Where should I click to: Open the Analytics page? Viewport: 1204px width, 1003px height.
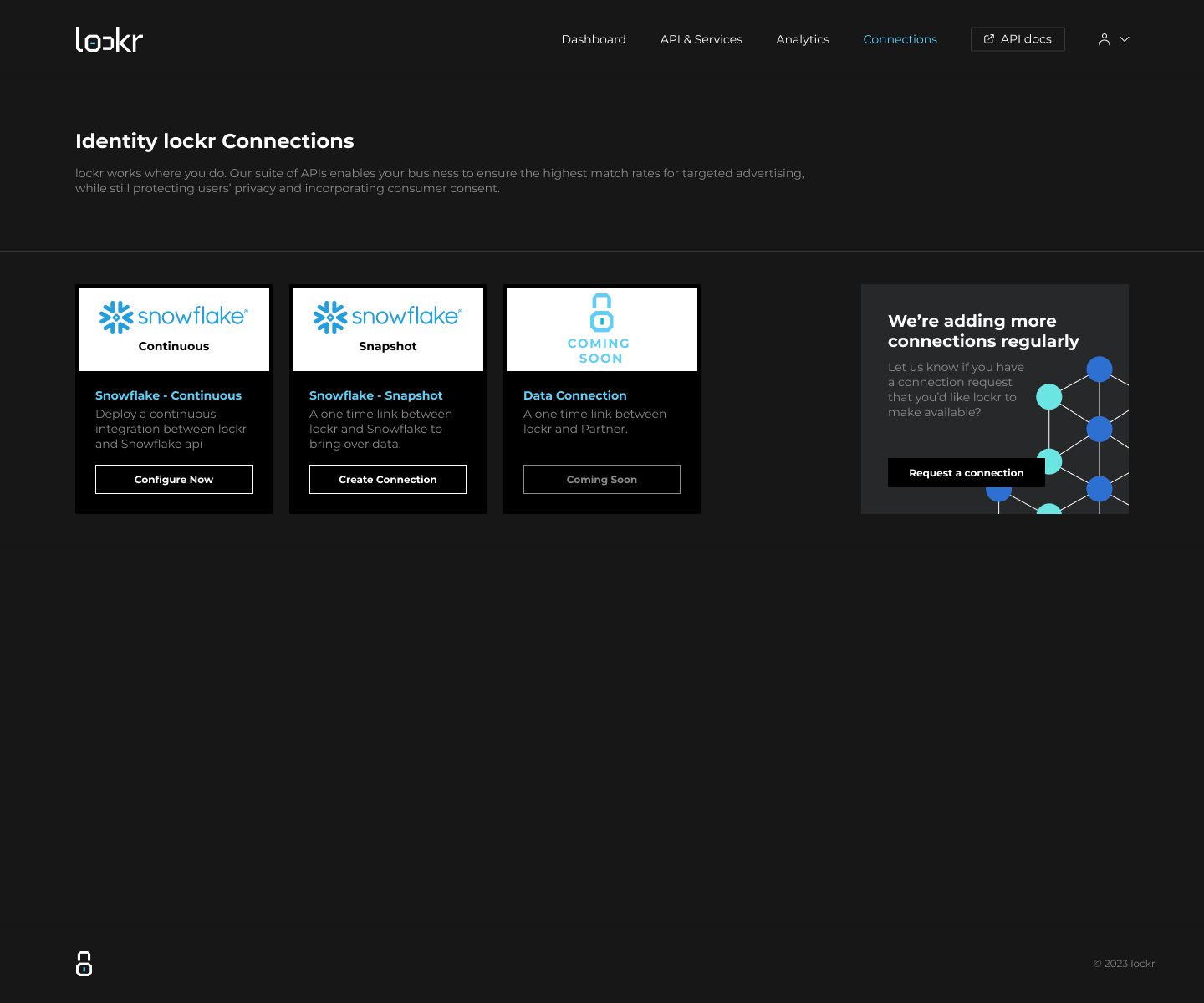(802, 39)
